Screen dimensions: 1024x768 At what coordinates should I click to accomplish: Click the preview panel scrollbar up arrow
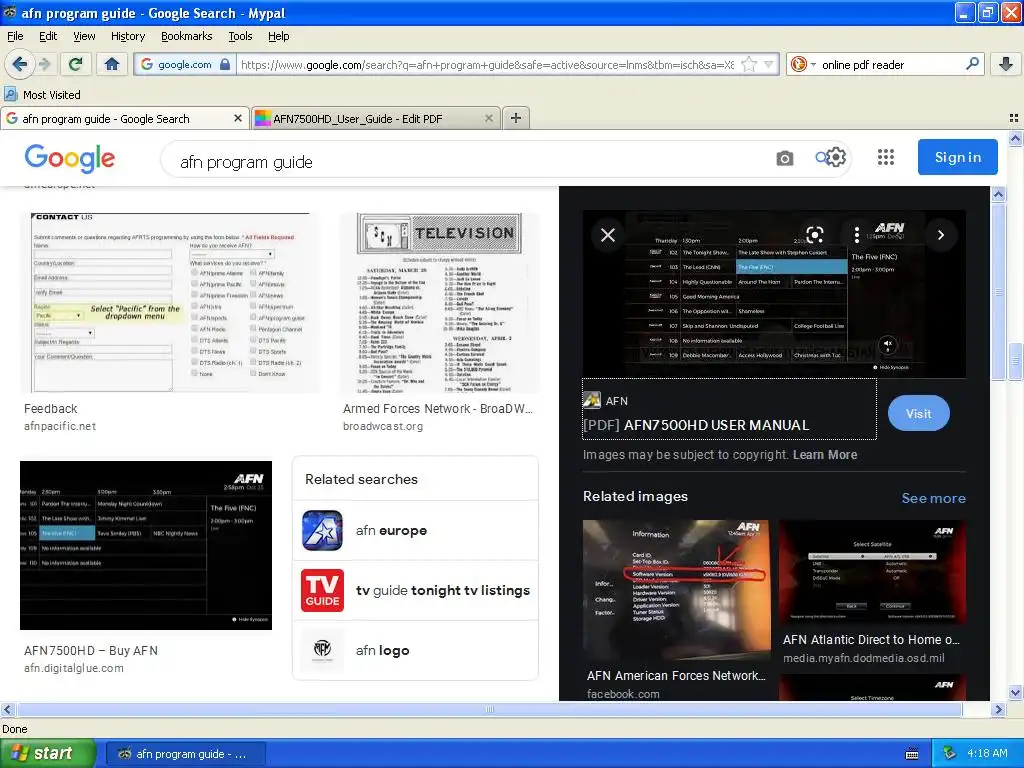click(998, 194)
